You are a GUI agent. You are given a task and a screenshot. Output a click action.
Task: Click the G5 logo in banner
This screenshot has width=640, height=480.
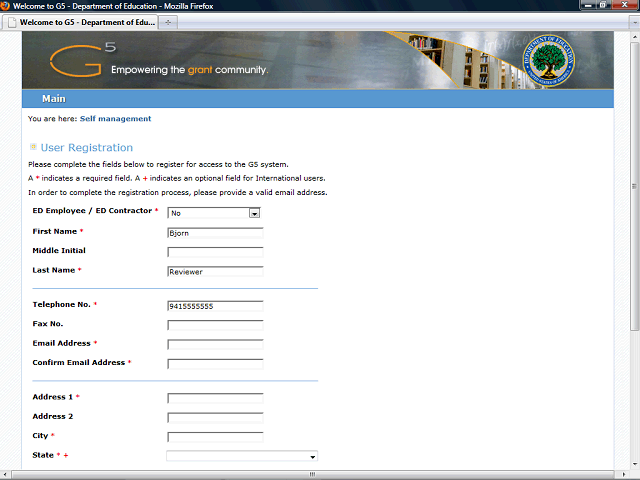[83, 60]
